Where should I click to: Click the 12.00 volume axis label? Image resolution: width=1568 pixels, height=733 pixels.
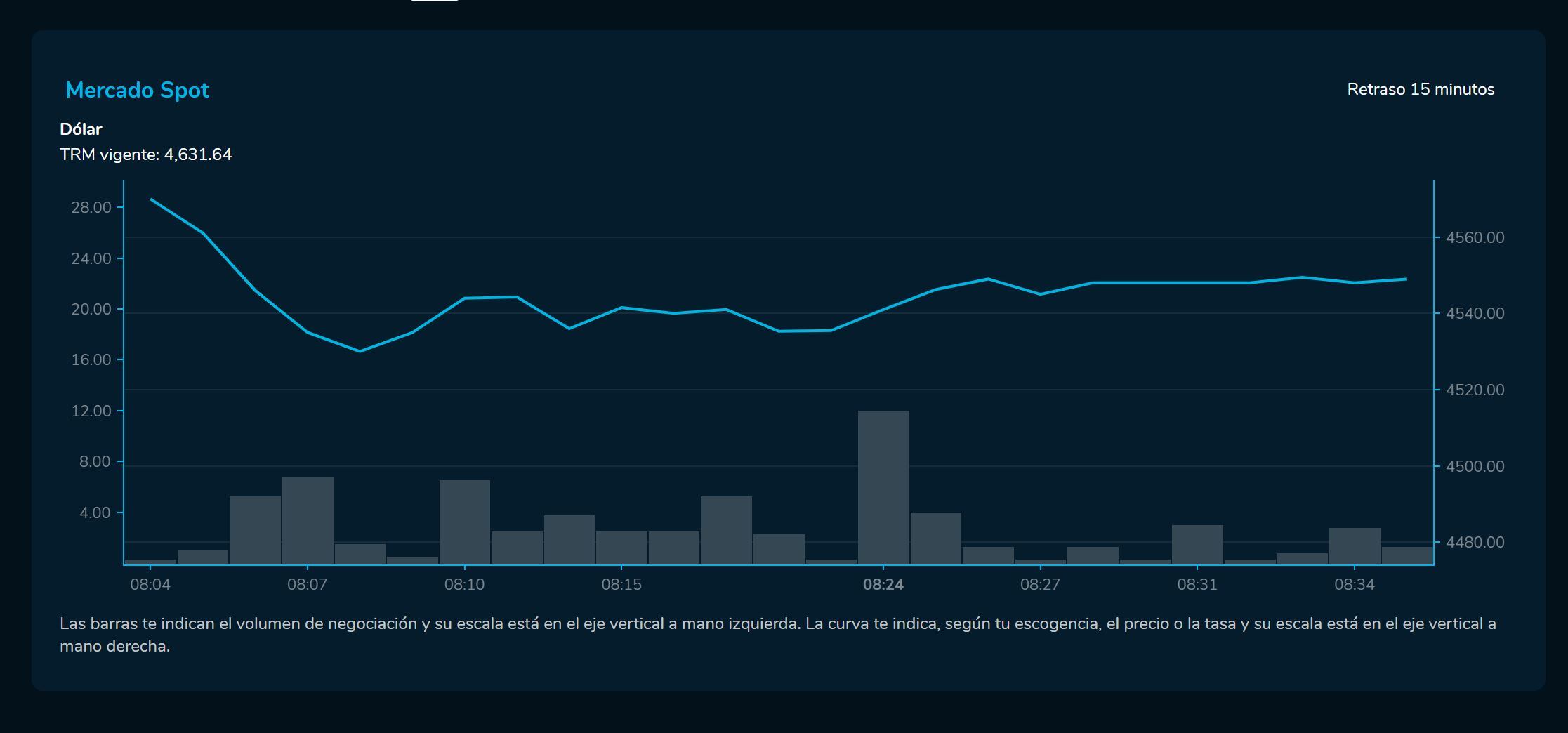pyautogui.click(x=91, y=411)
